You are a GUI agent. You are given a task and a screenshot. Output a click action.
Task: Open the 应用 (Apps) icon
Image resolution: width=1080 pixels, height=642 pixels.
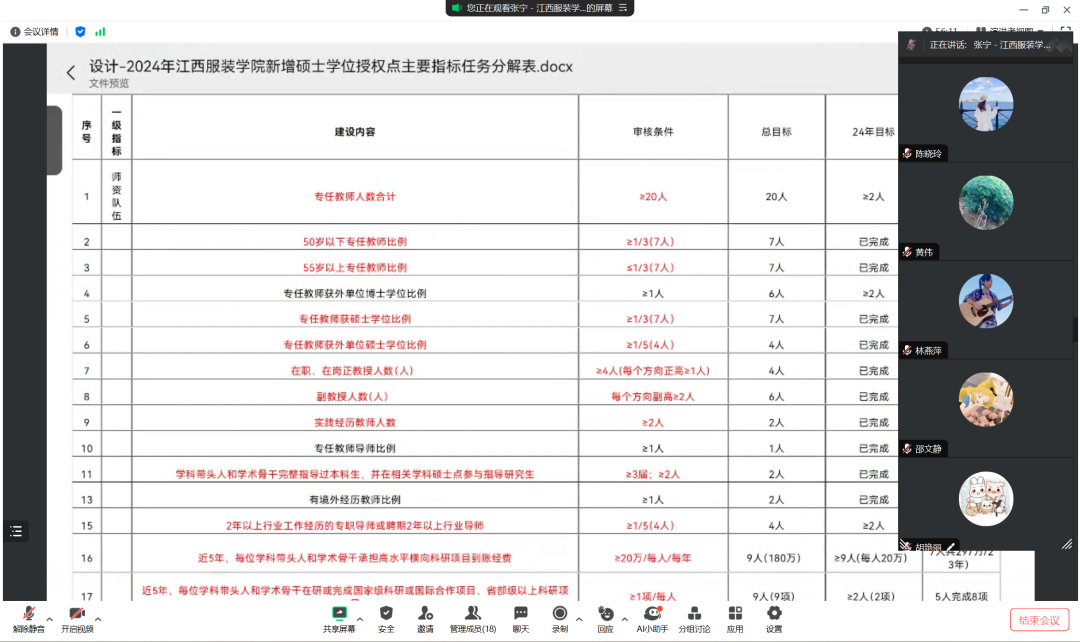point(735,618)
